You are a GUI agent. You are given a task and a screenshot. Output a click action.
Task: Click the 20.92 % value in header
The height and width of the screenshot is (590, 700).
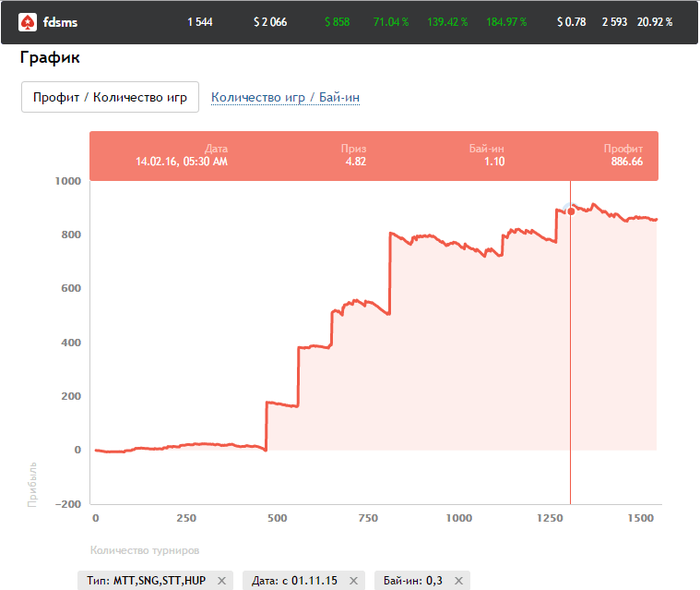click(655, 22)
